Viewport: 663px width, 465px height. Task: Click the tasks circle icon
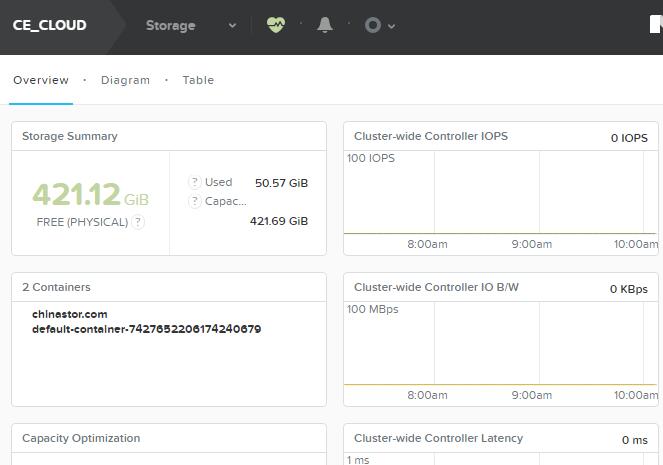[x=373, y=25]
